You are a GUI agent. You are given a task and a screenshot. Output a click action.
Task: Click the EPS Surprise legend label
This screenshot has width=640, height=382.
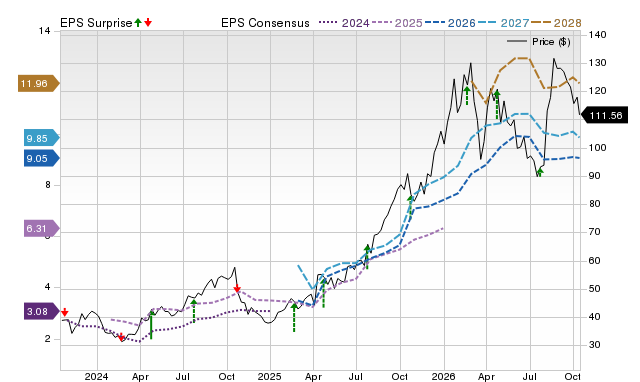point(96,23)
